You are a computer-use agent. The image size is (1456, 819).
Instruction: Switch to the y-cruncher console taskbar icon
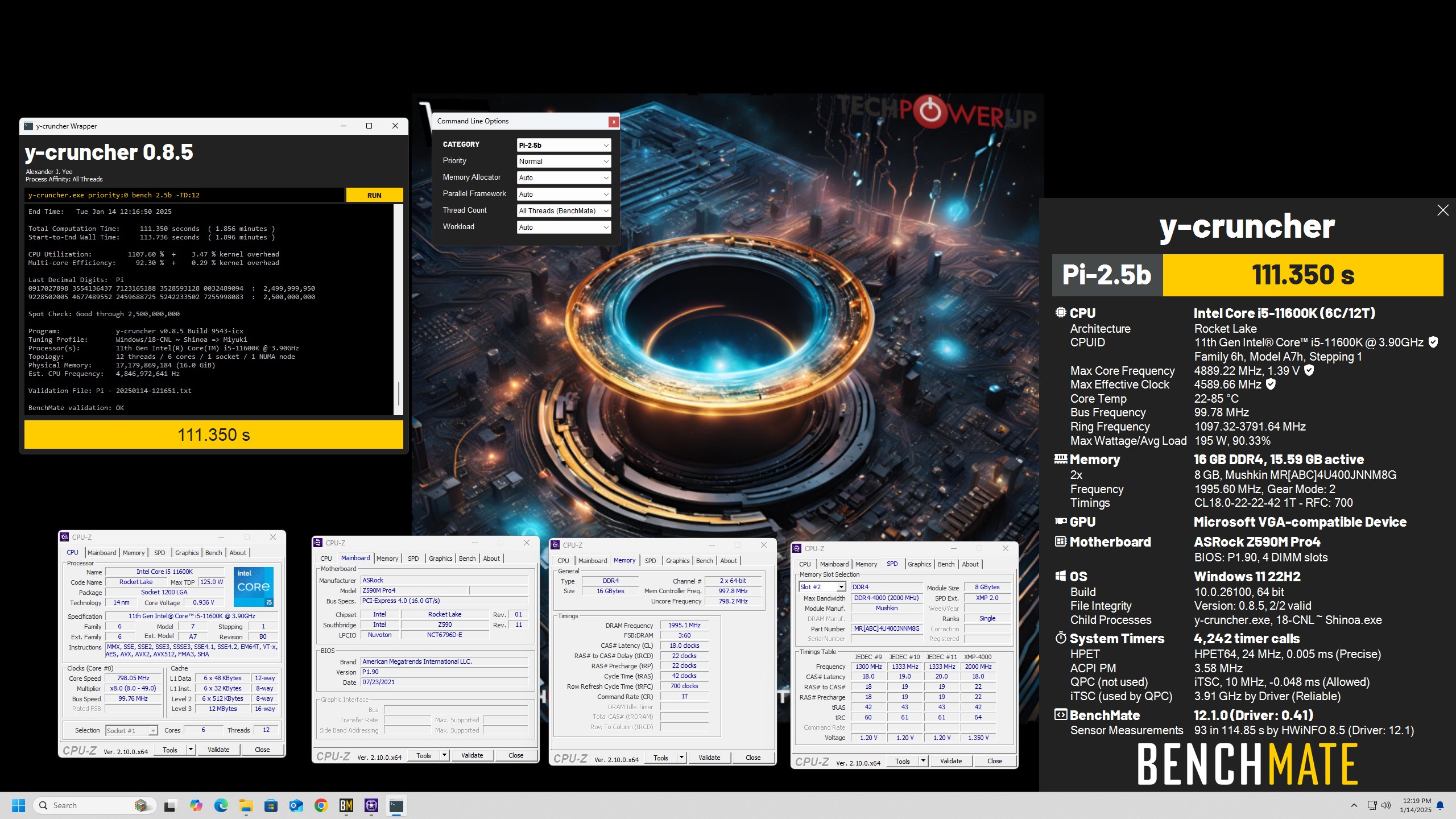pos(396,805)
